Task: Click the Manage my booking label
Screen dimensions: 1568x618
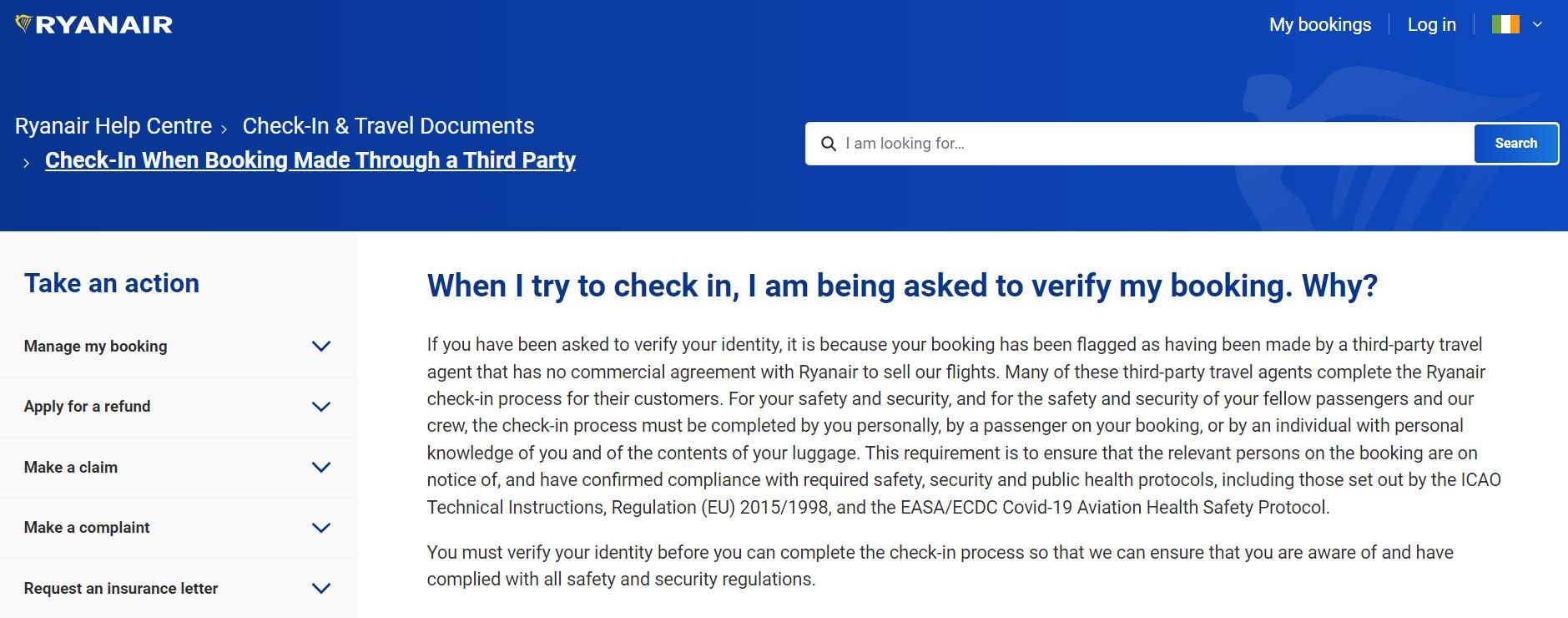Action: tap(95, 347)
